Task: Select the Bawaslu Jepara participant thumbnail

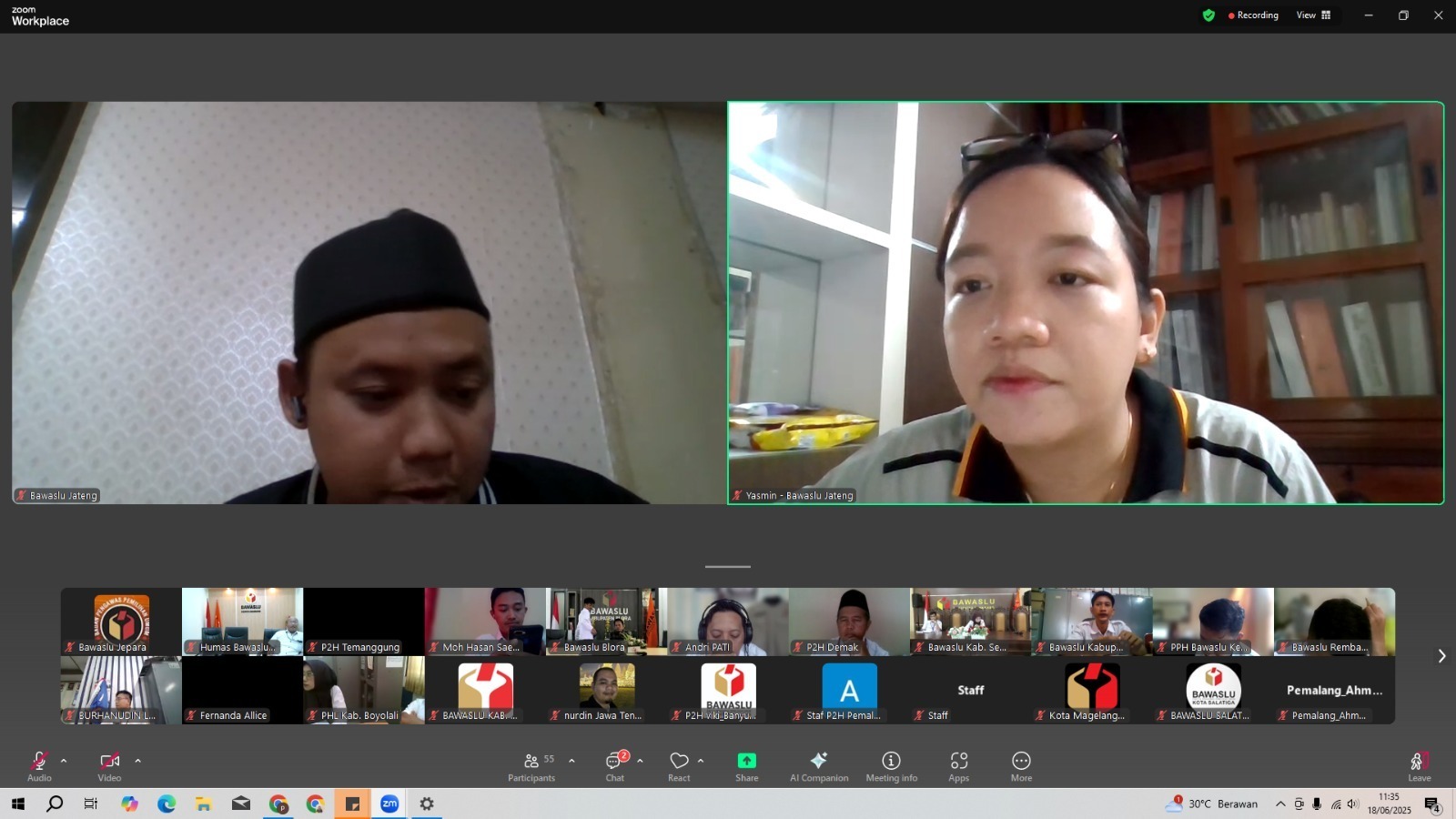Action: click(119, 621)
